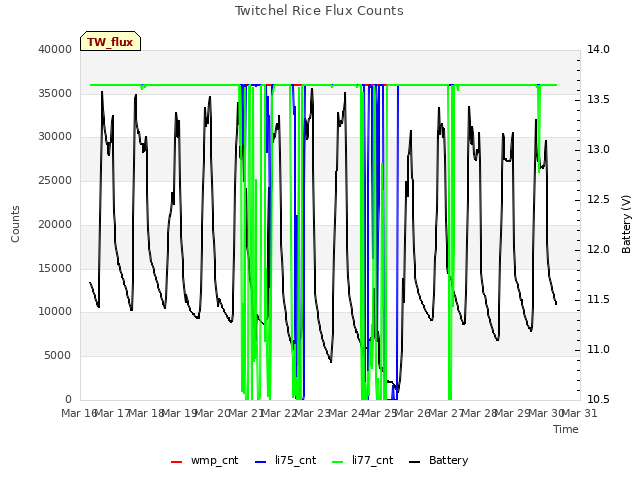Click the 40000 y-axis tick label

pos(55,49)
